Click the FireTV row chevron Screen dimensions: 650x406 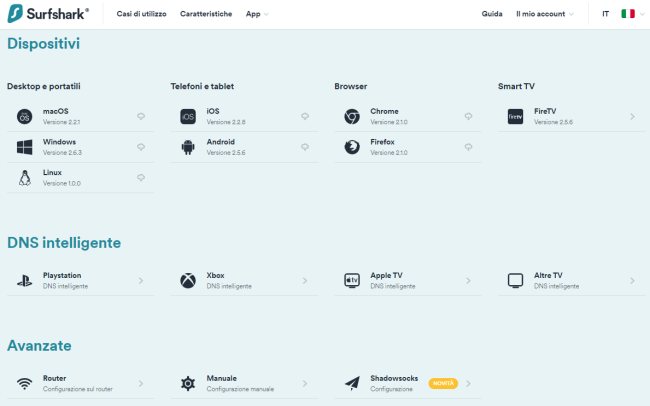coord(632,117)
